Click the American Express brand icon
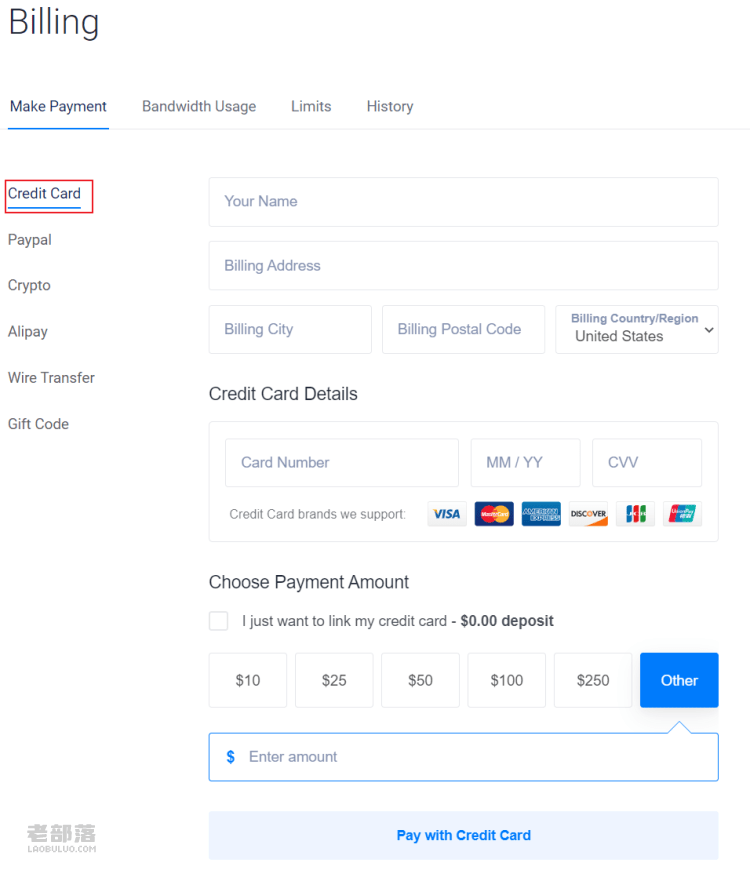Screen dimensions: 750x870 click(x=541, y=514)
